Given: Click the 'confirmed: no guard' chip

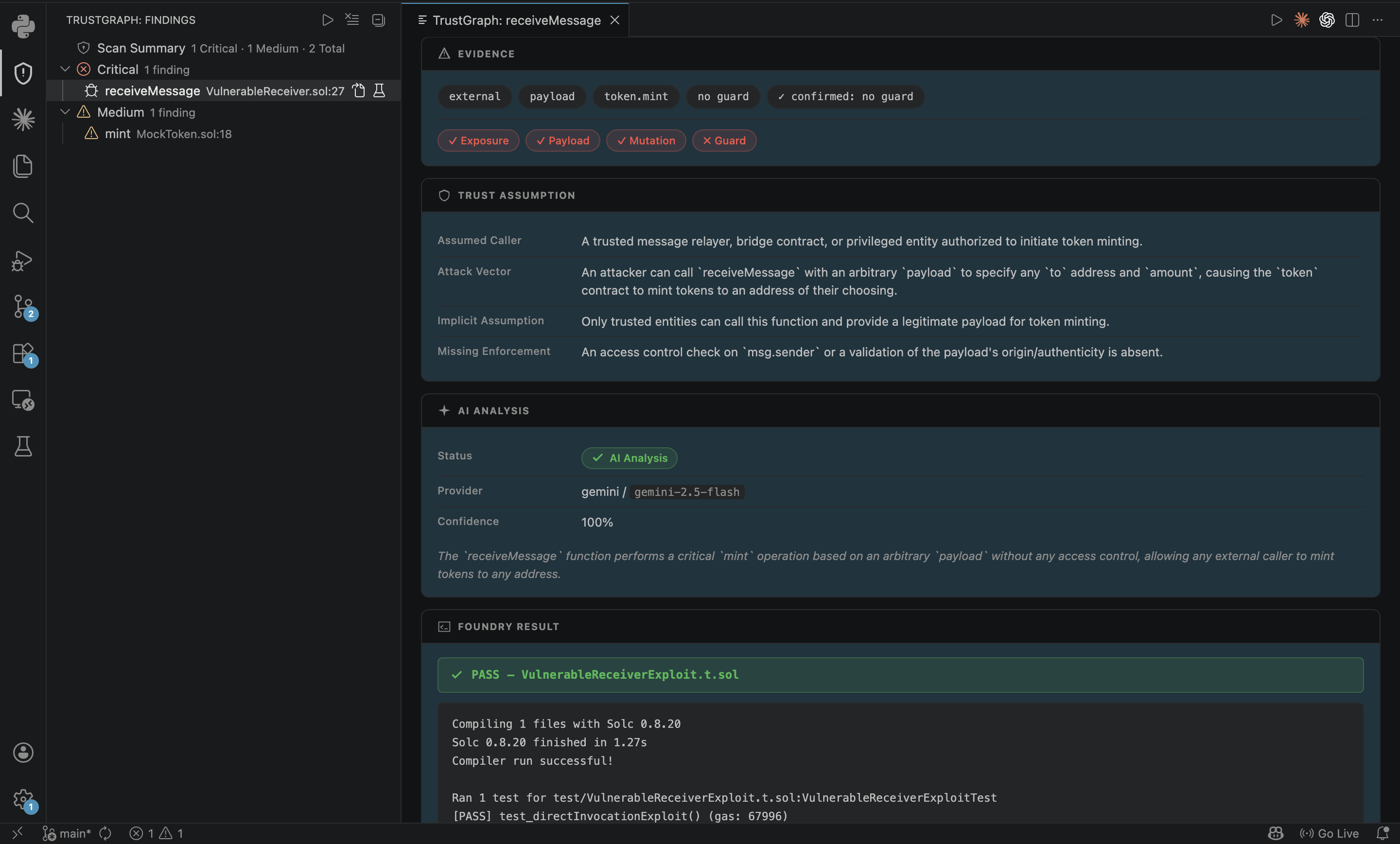Looking at the screenshot, I should point(845,96).
